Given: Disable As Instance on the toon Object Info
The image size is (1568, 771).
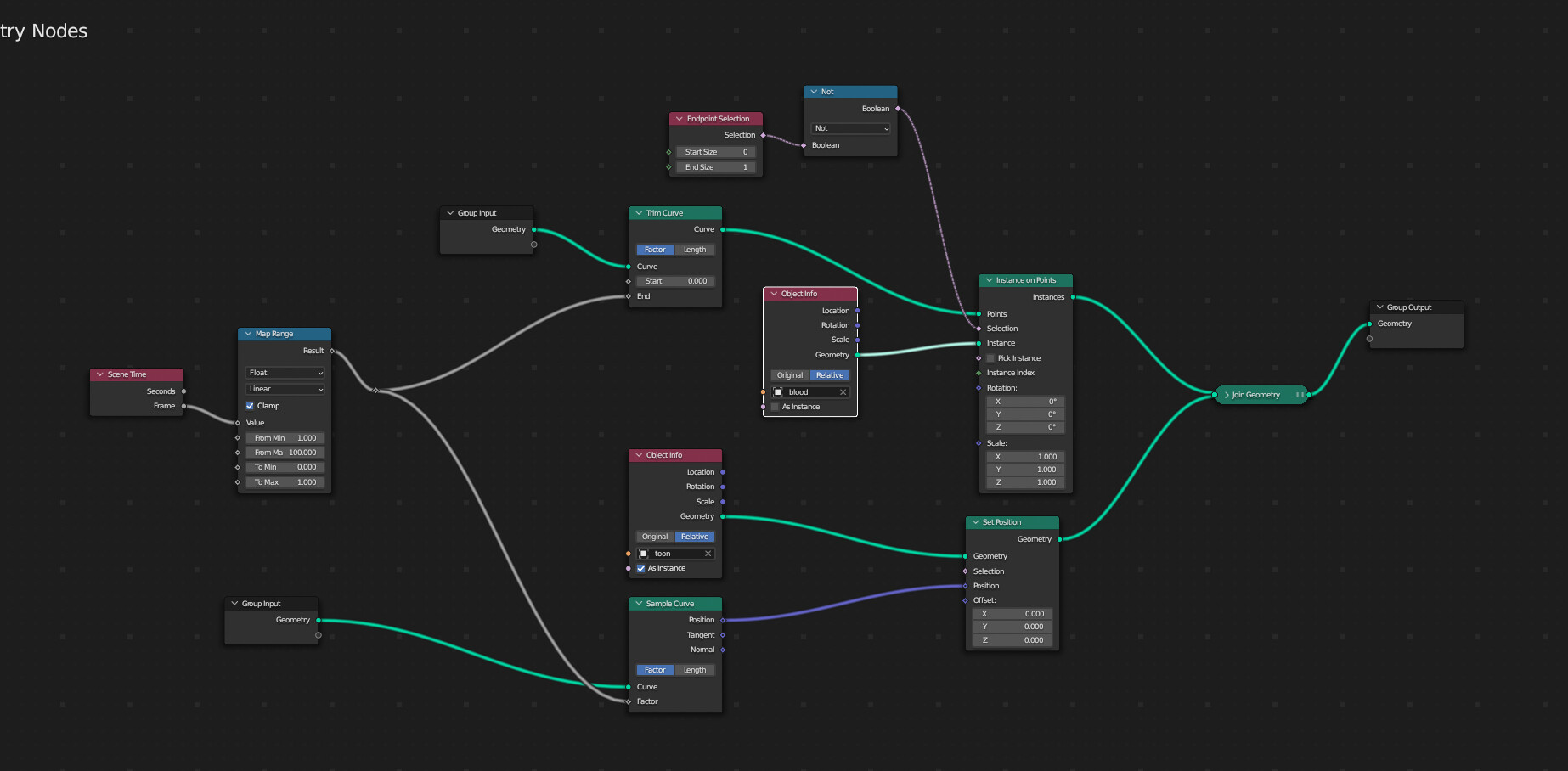Looking at the screenshot, I should [x=640, y=568].
